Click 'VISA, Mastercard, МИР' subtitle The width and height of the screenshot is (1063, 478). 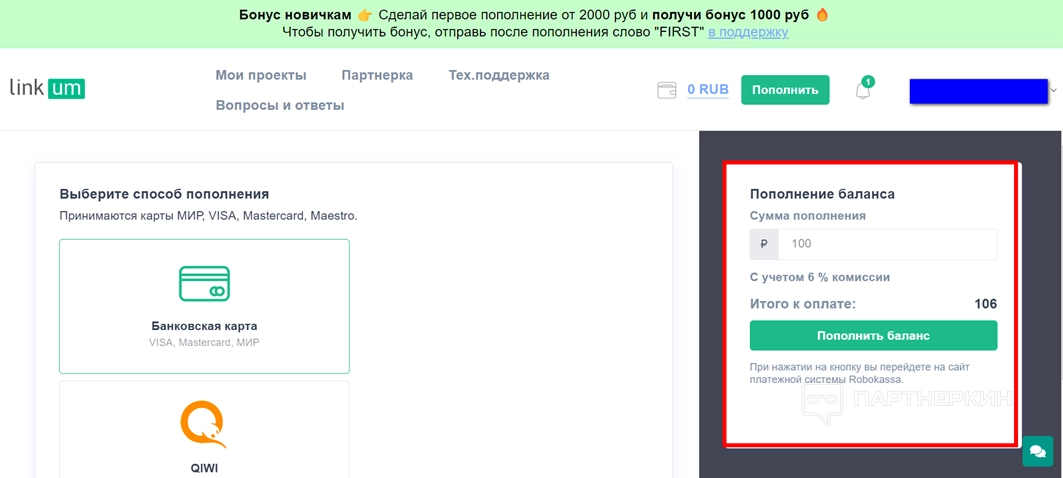click(204, 342)
